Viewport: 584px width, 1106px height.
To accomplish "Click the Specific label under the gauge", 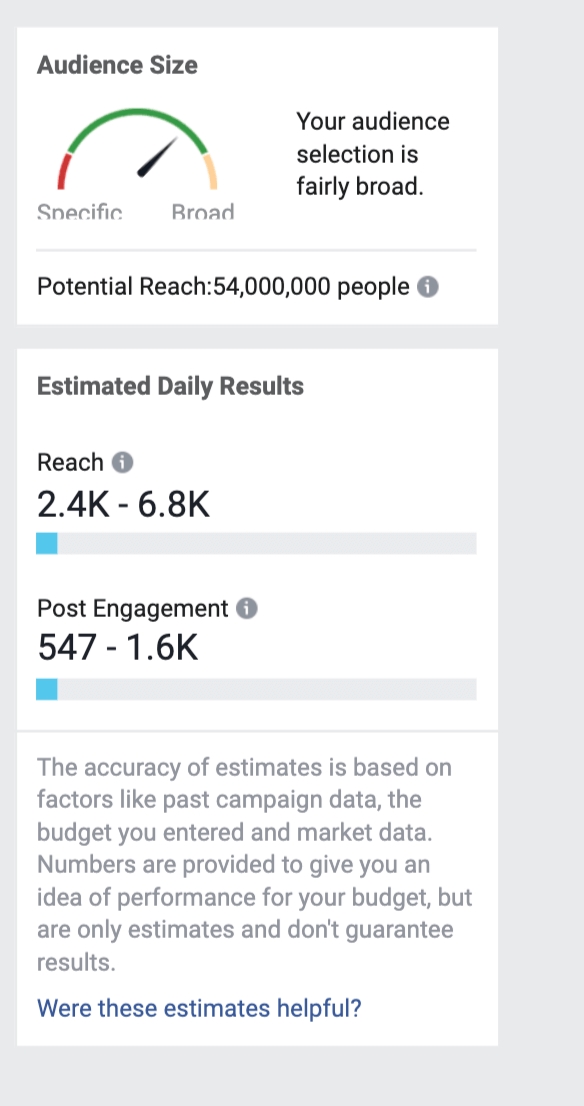I will coord(80,211).
